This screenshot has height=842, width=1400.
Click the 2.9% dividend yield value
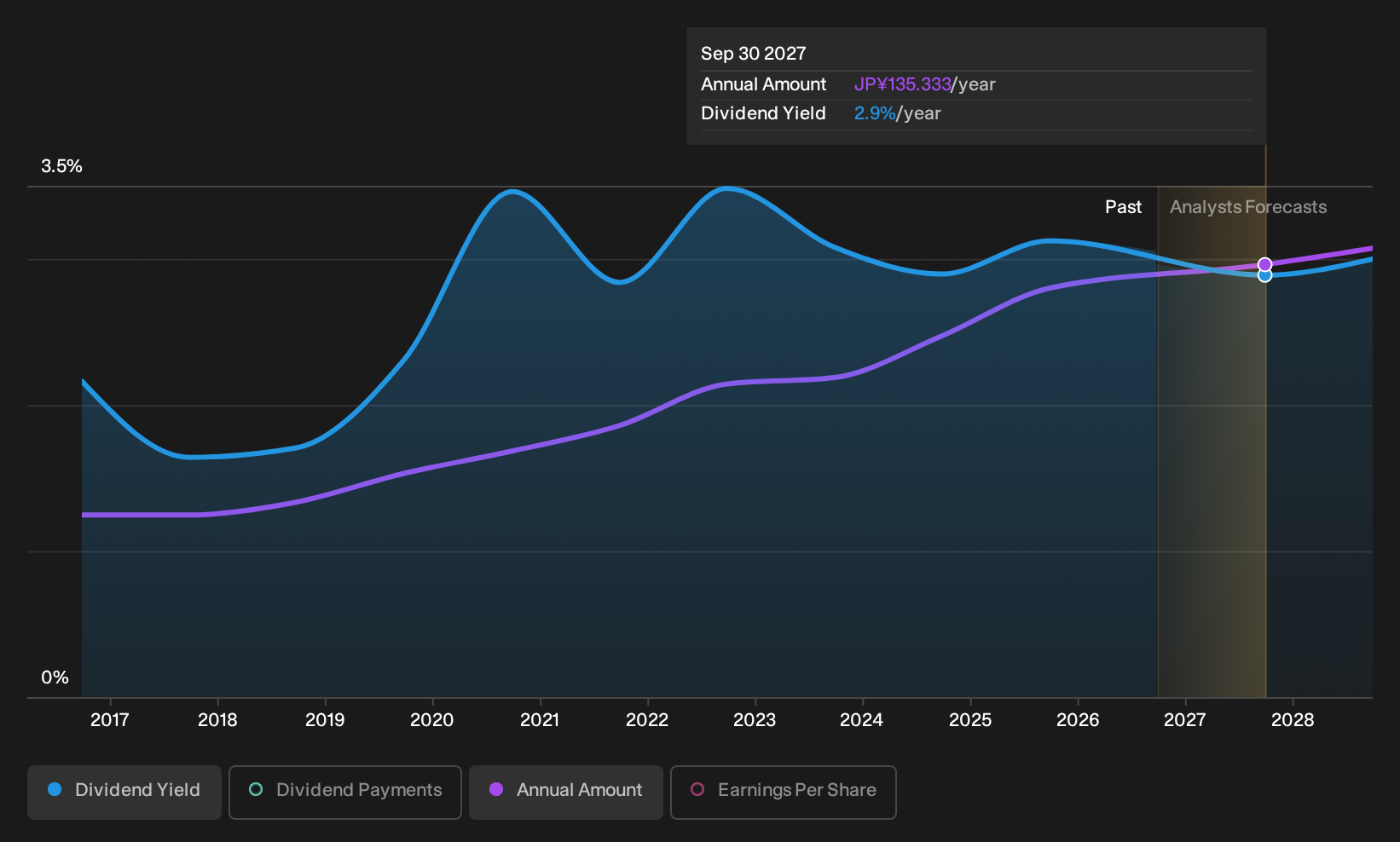point(875,113)
